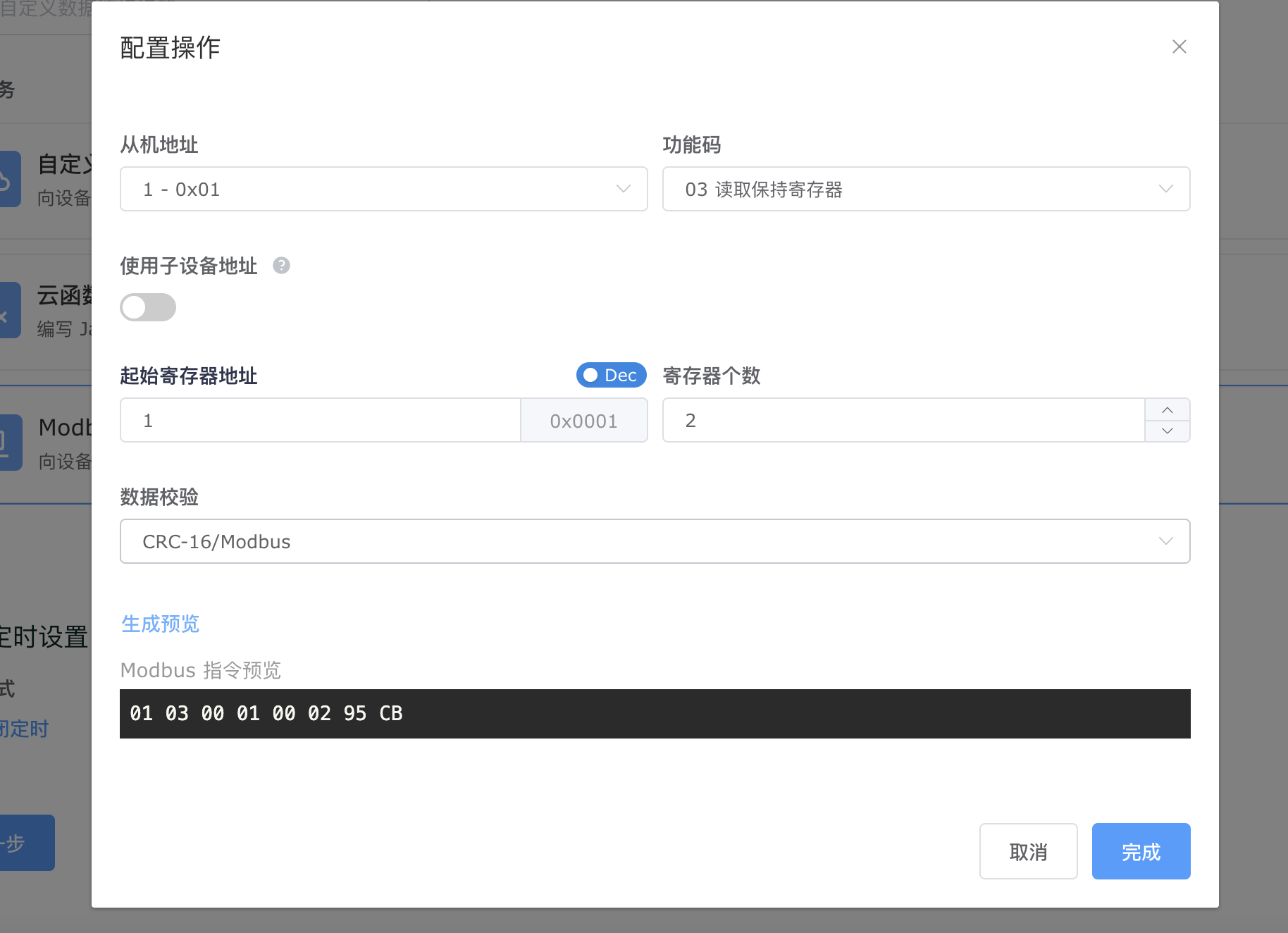Viewport: 1288px width, 933px height.
Task: Click the 0x0001 hex address display
Action: [x=584, y=420]
